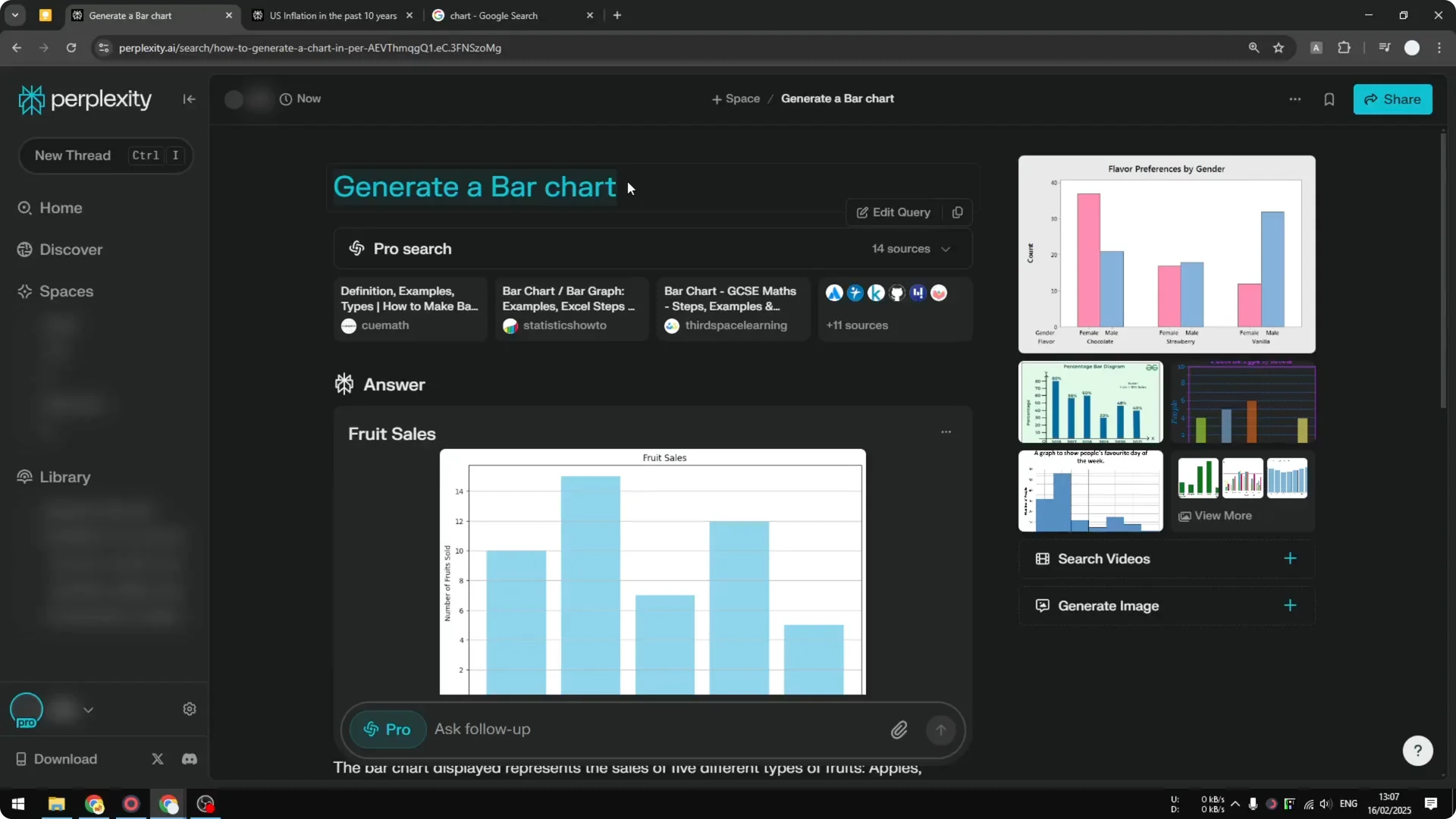Screen dimensions: 1456x819
Task: Open tab search with the top-left chevron
Action: (14, 14)
